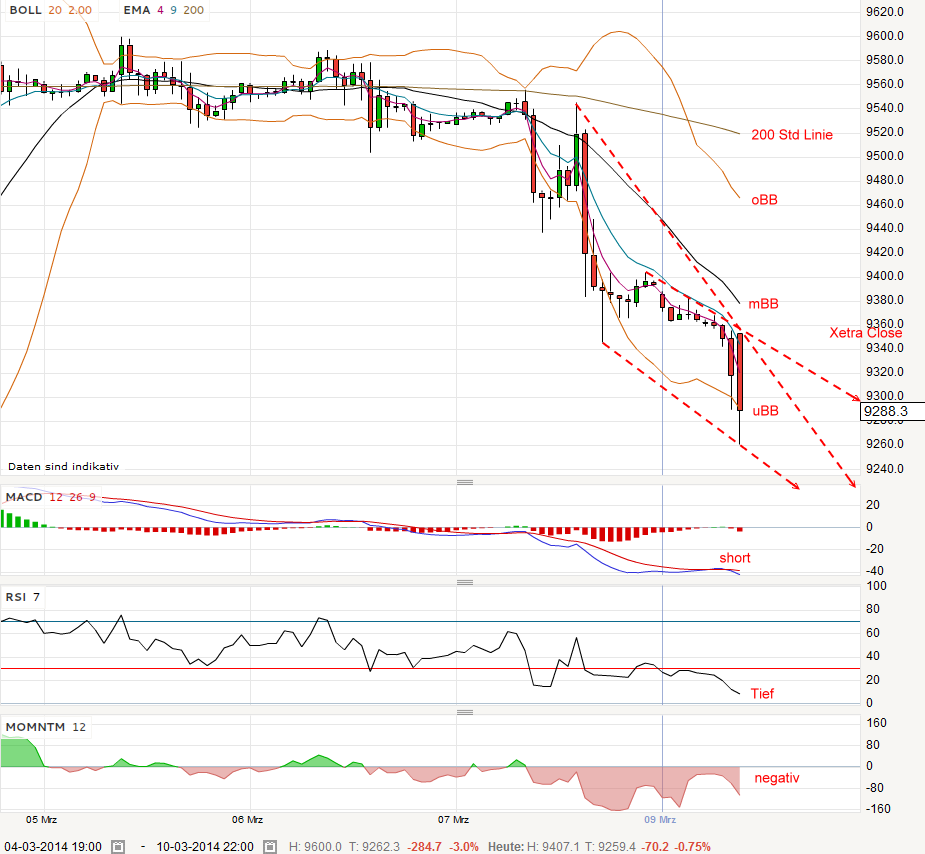This screenshot has height=854, width=925.
Task: Click the start date field 04-03-2014 19:00
Action: (x=53, y=847)
